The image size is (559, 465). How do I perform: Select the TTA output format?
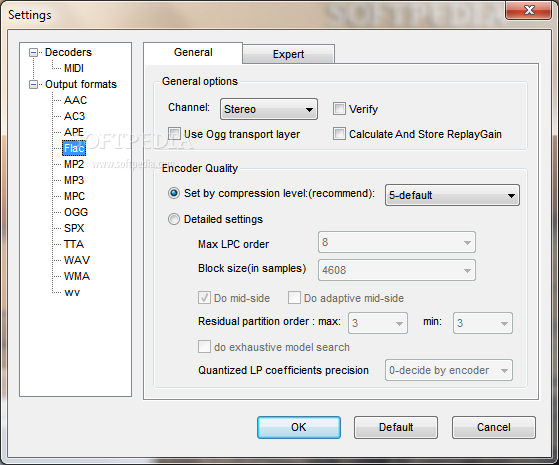pyautogui.click(x=74, y=244)
